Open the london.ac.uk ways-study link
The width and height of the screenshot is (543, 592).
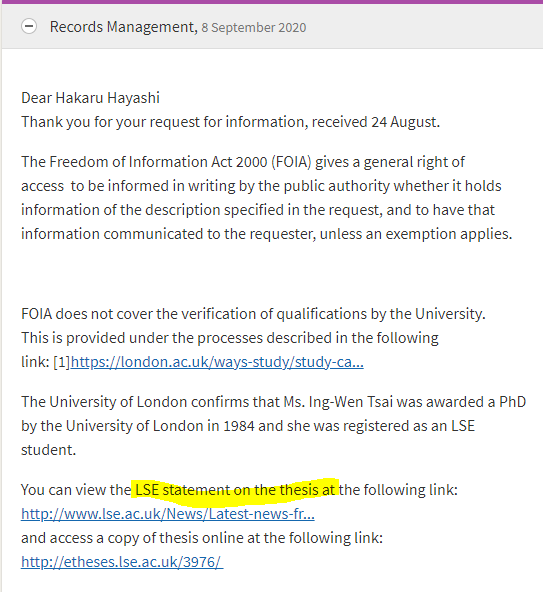217,362
